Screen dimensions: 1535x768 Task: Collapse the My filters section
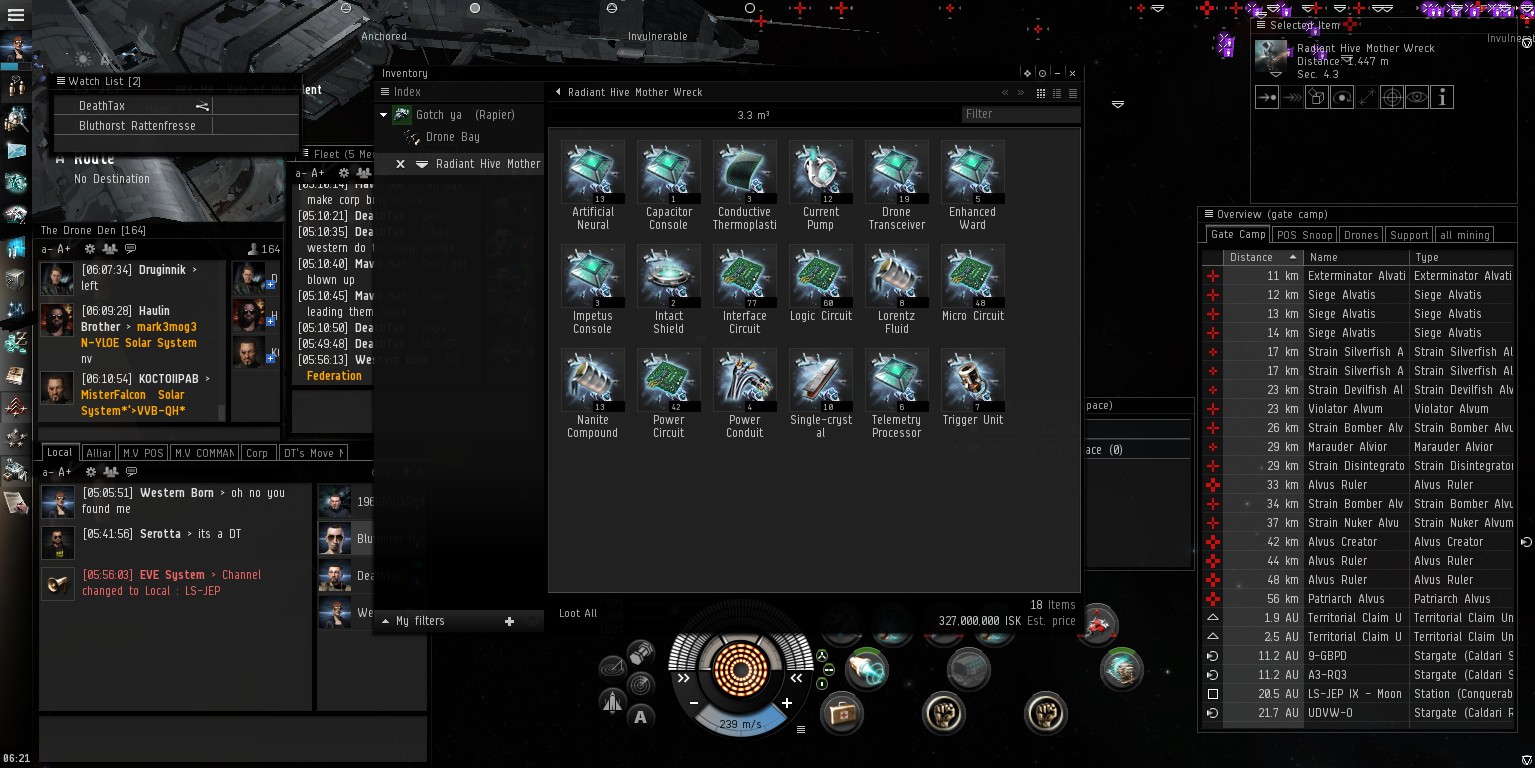386,621
